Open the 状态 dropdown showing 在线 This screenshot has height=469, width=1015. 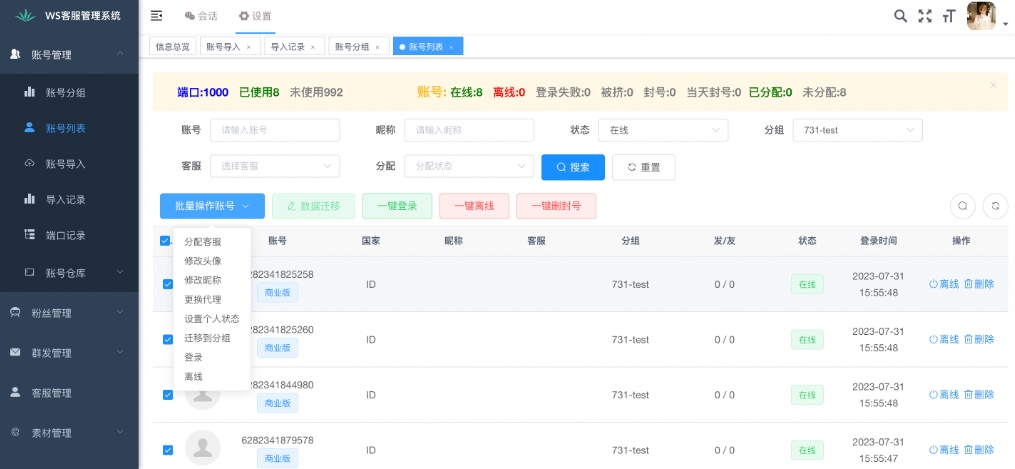[x=662, y=130]
